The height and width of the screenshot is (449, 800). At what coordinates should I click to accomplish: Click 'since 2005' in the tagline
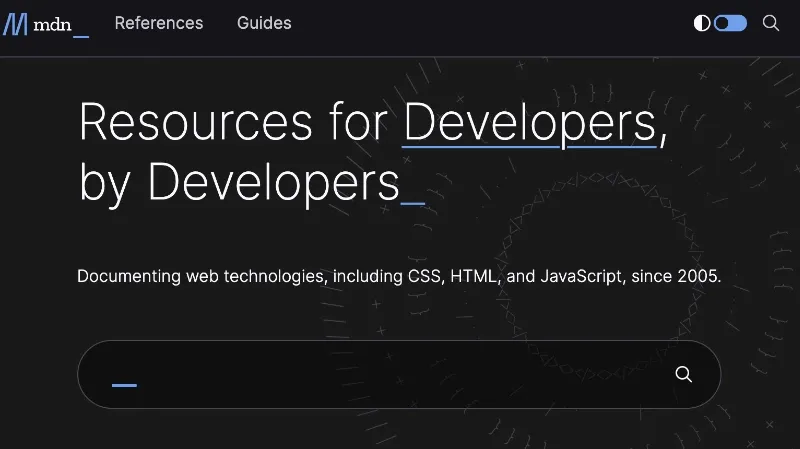click(x=675, y=276)
